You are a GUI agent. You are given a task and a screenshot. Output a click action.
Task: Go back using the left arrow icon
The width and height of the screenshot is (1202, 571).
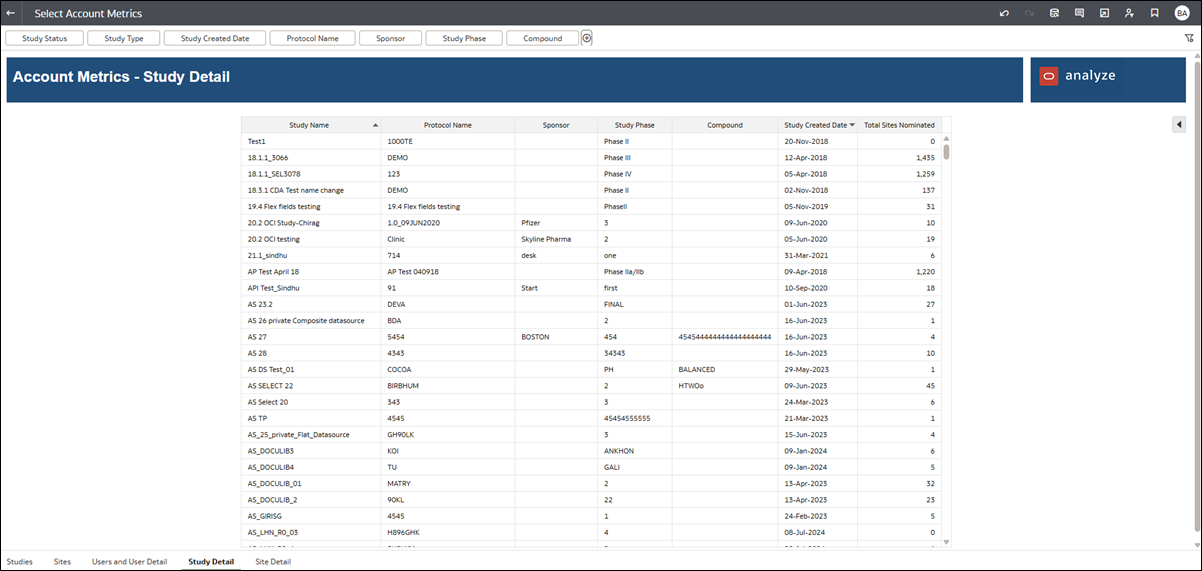(10, 13)
